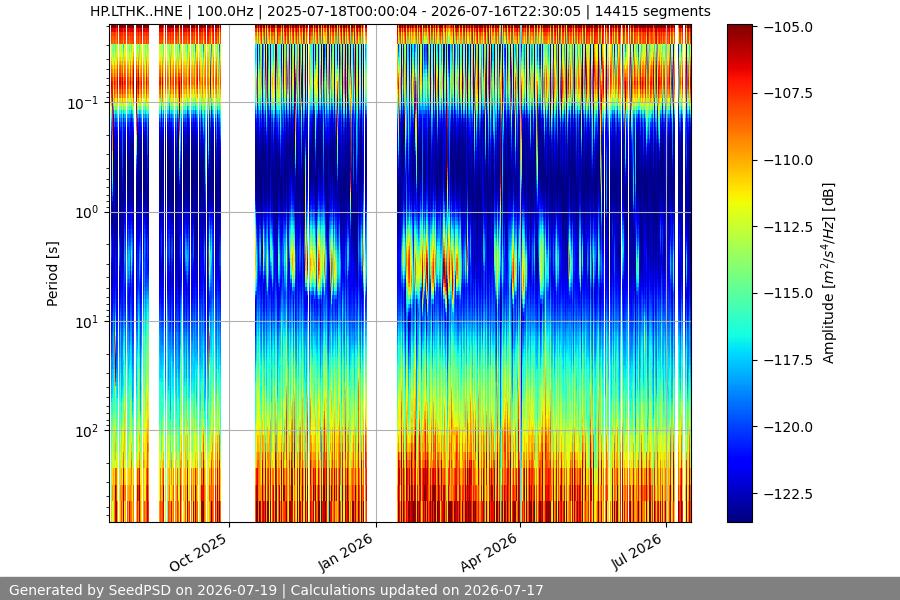Click the 10¹ period tick label

pyautogui.click(x=87, y=322)
